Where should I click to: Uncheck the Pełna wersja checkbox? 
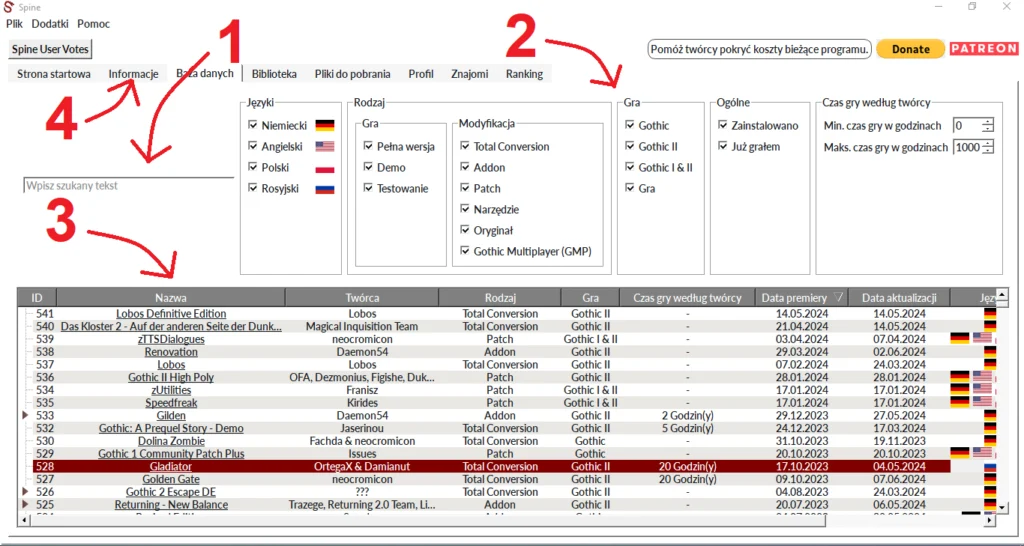click(368, 146)
